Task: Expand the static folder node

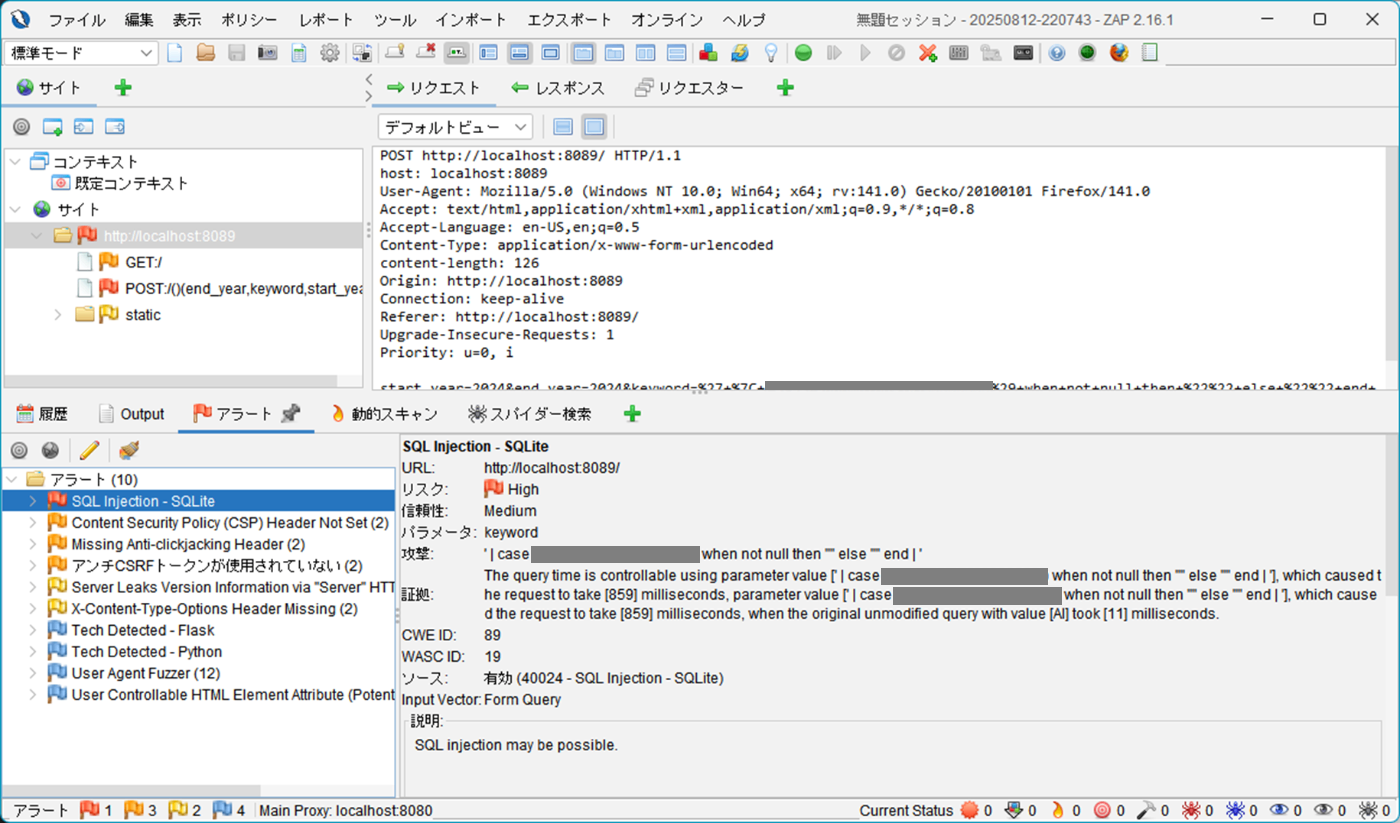Action: 59,314
